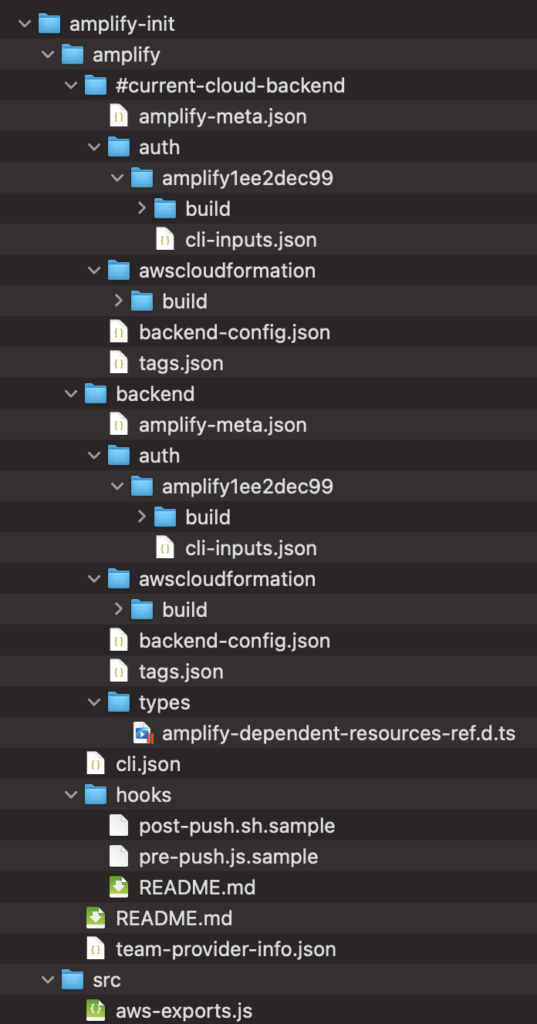537x1024 pixels.
Task: Click the markdown icon of README.md inside hooks
Action: click(119, 887)
